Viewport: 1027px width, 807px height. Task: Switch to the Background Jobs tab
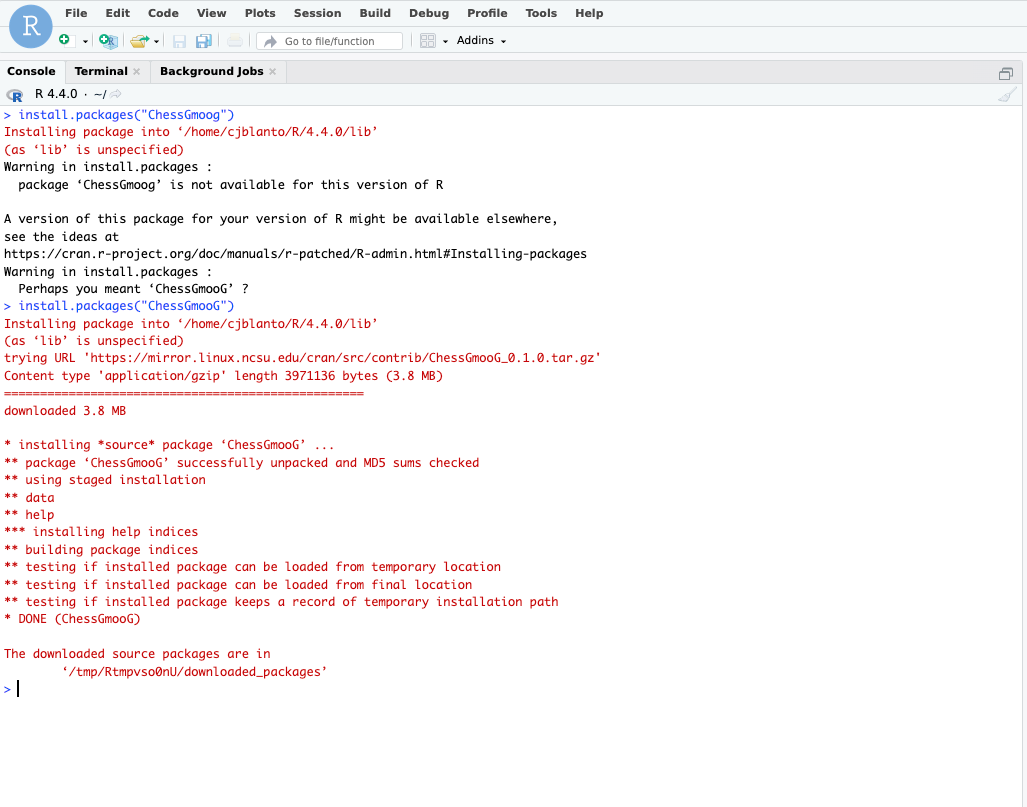pyautogui.click(x=212, y=71)
